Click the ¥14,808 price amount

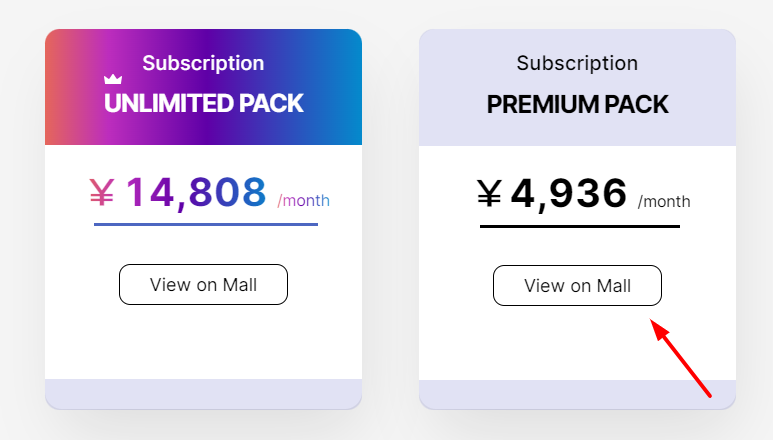pyautogui.click(x=196, y=192)
